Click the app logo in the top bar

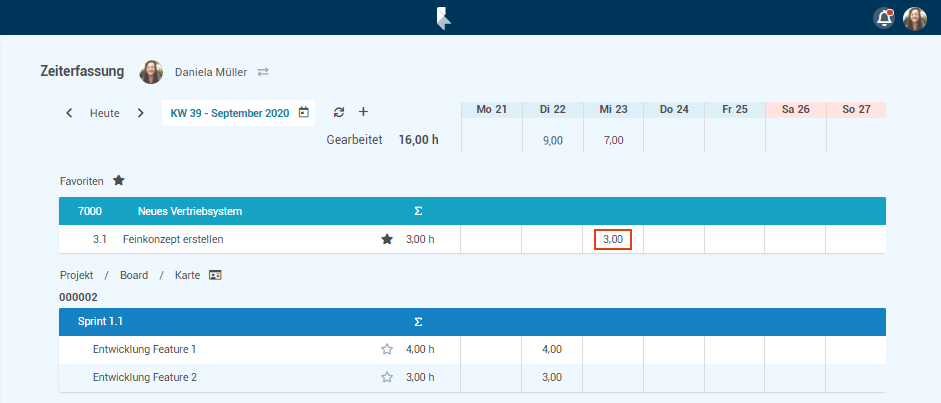point(443,18)
